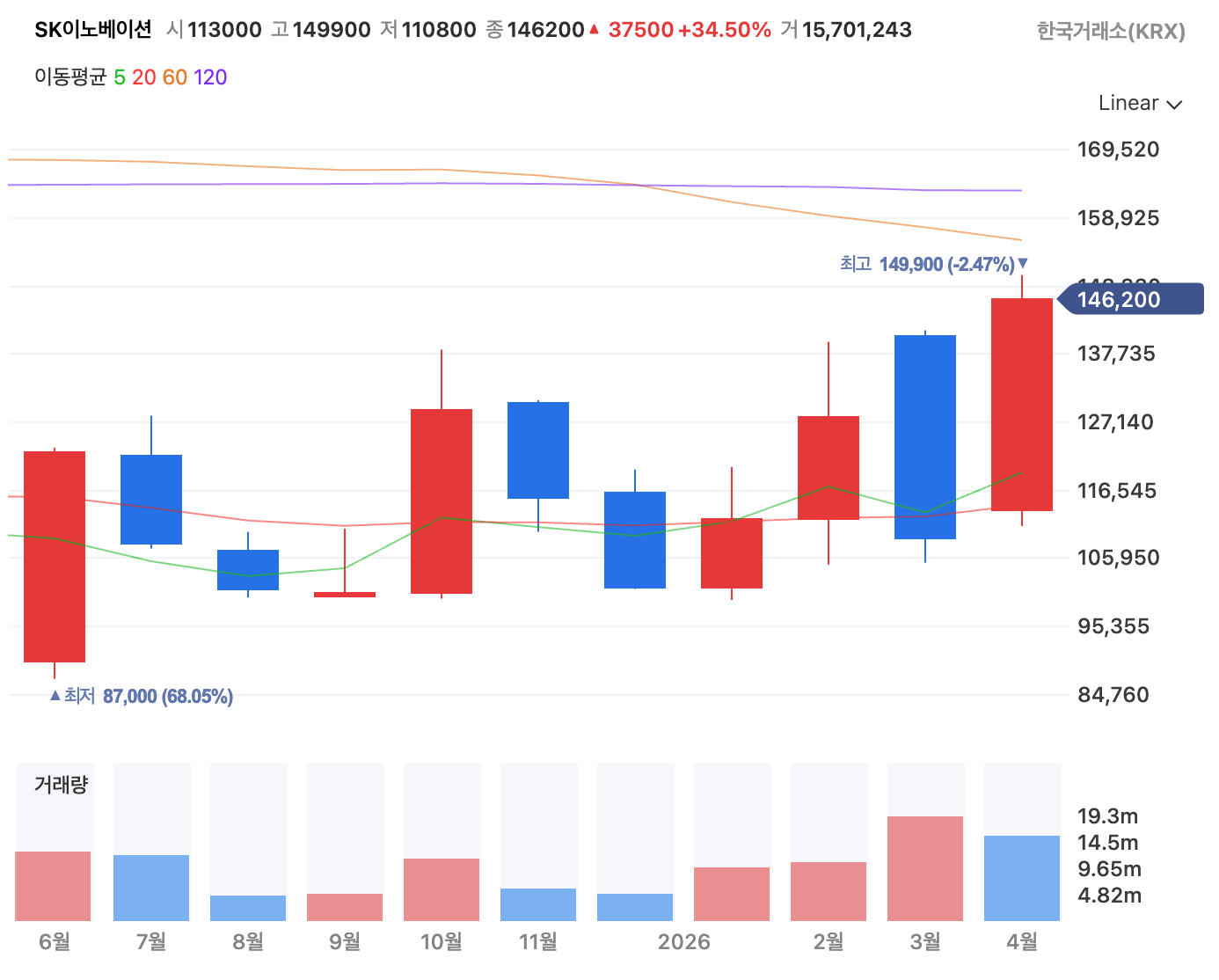Click the 9월 red volume bar
The image size is (1219, 980).
345,907
